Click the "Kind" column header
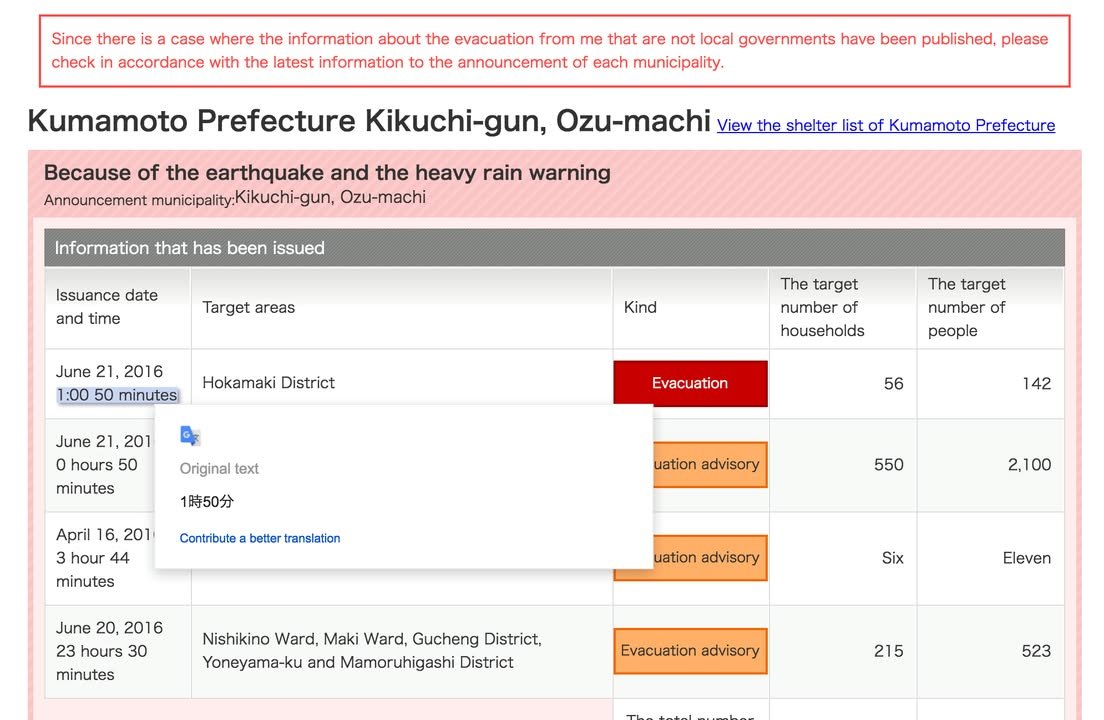 pos(640,307)
